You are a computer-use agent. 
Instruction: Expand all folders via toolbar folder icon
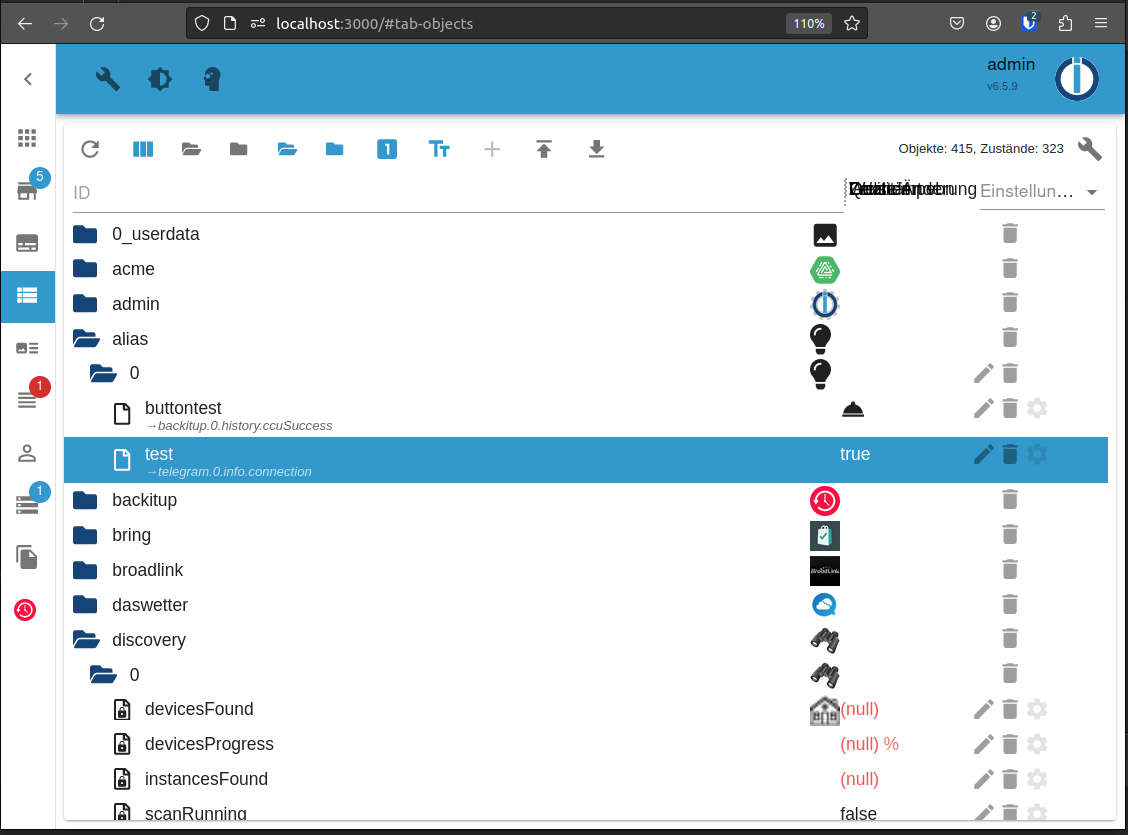point(191,148)
